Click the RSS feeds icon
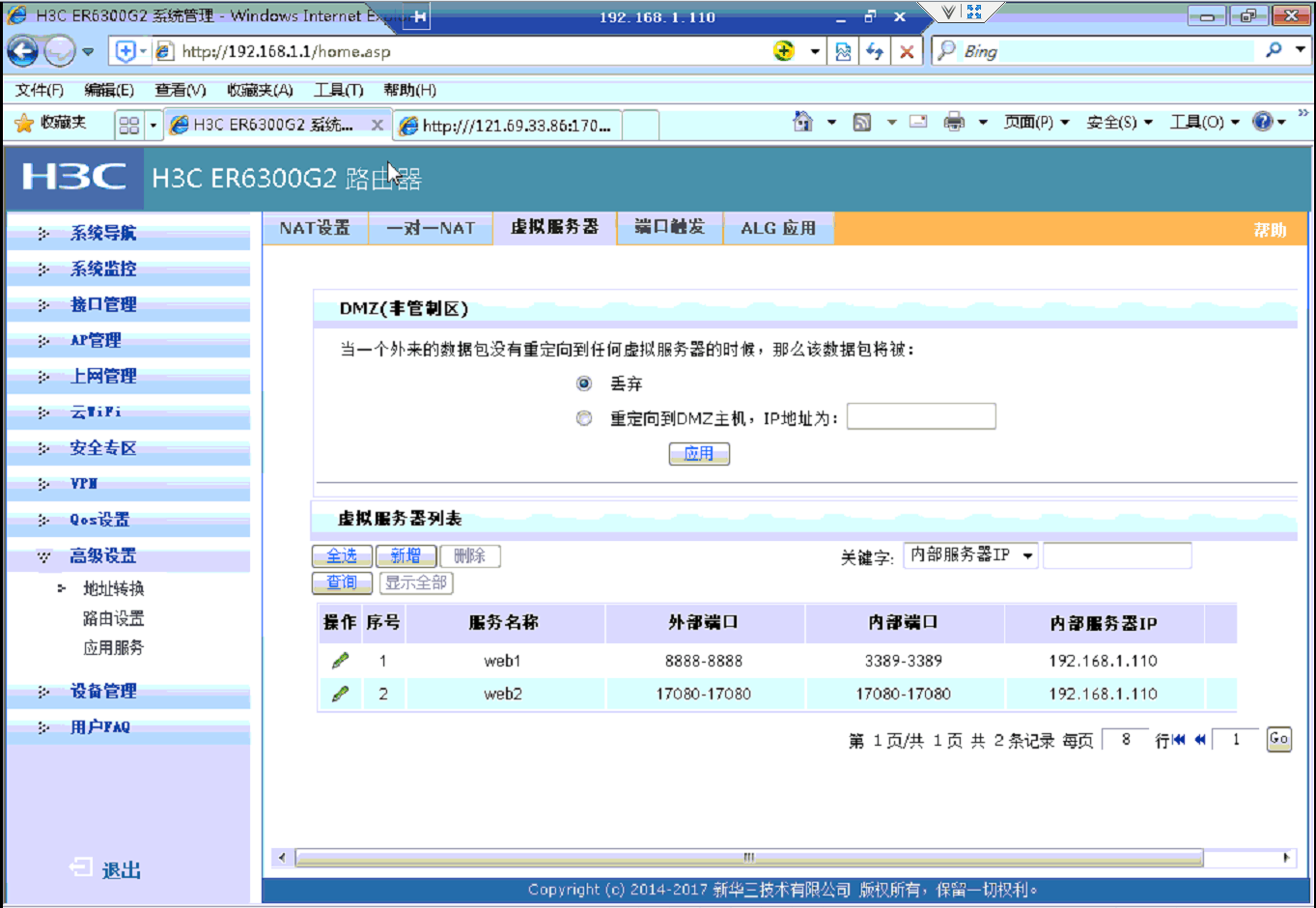 pos(862,122)
